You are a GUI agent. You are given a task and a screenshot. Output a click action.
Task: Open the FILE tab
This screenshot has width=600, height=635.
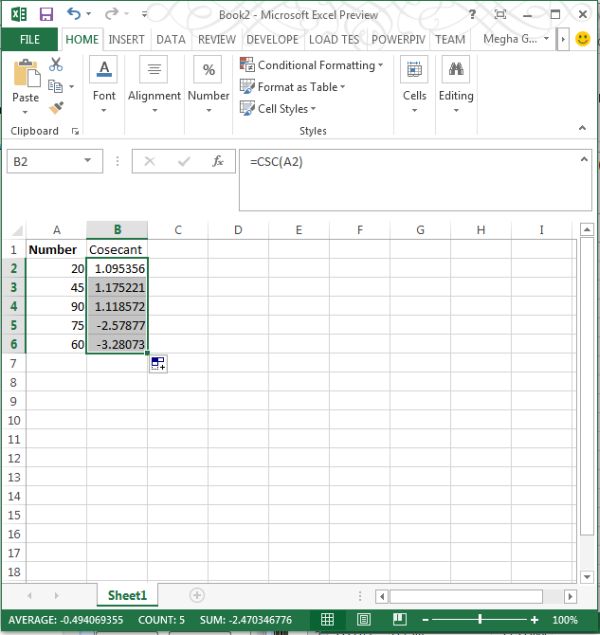(30, 39)
